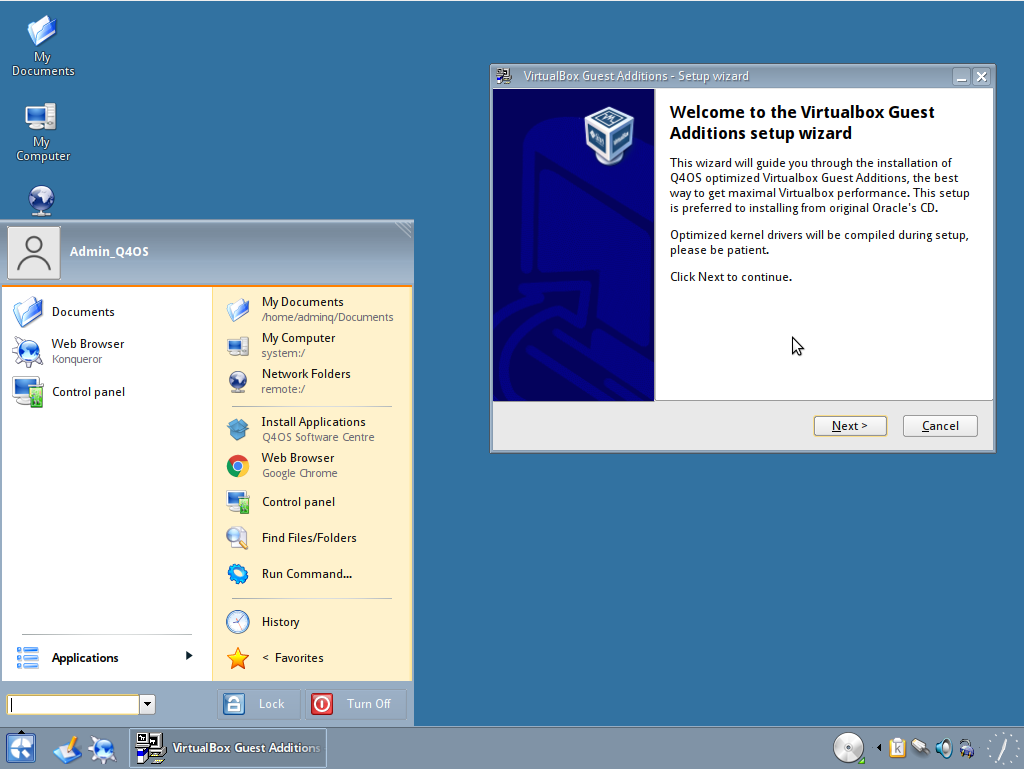Click the Turn Off button

click(356, 704)
